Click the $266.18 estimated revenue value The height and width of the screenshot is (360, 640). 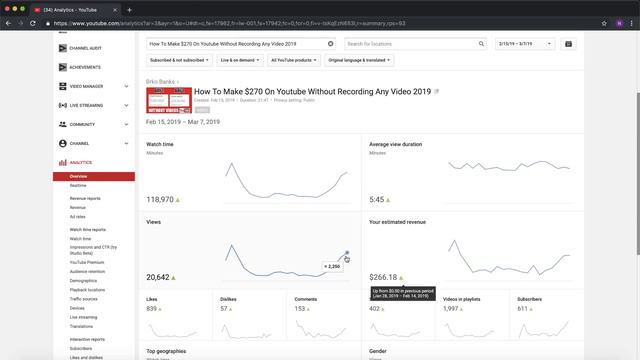click(383, 277)
